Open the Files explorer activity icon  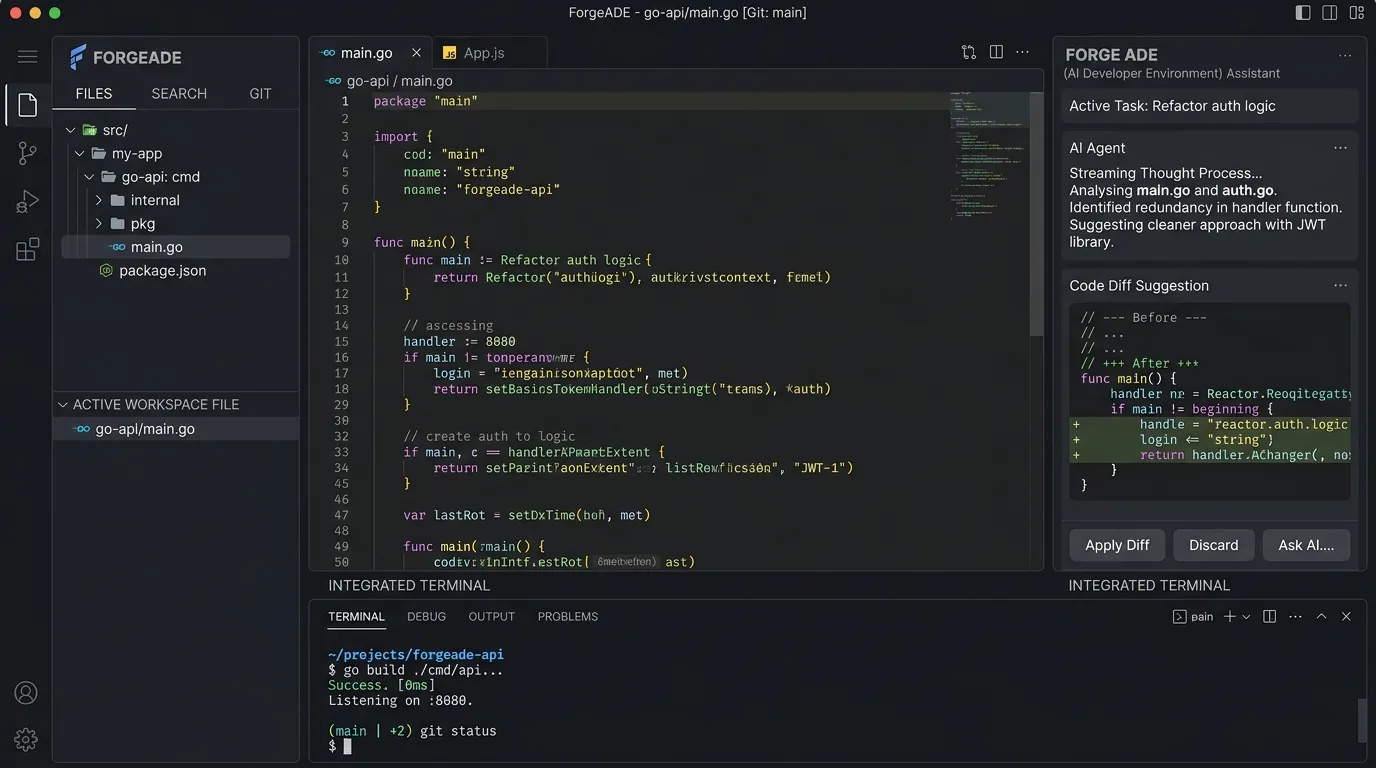pos(27,105)
